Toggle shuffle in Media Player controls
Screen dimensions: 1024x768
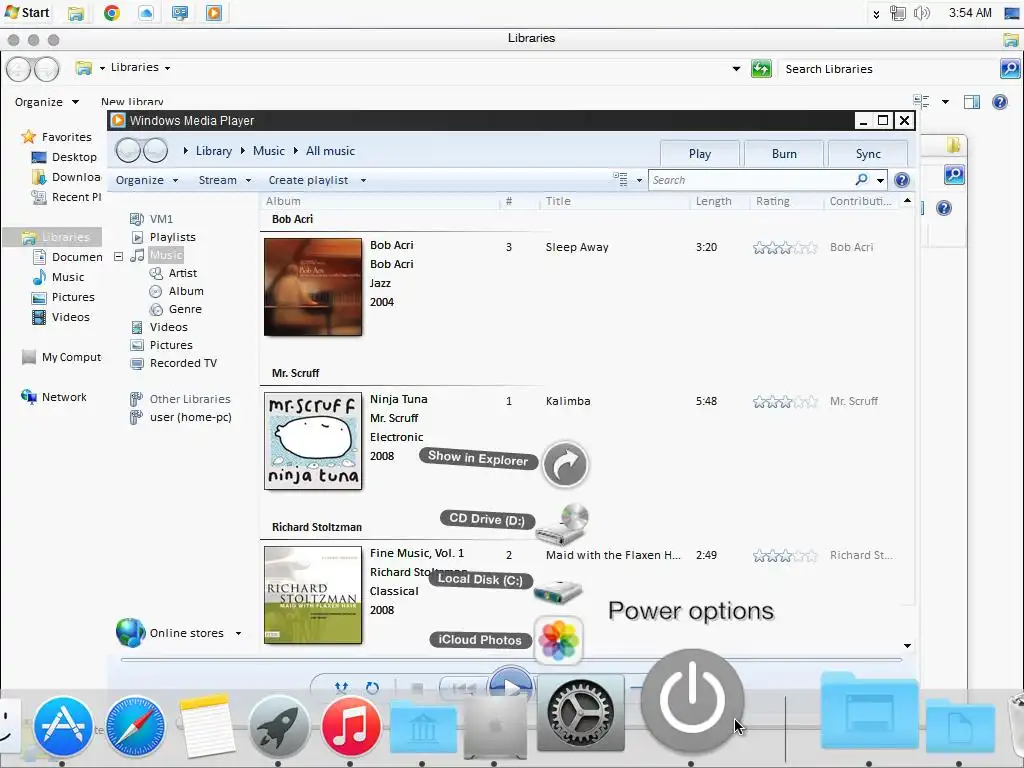(x=341, y=687)
